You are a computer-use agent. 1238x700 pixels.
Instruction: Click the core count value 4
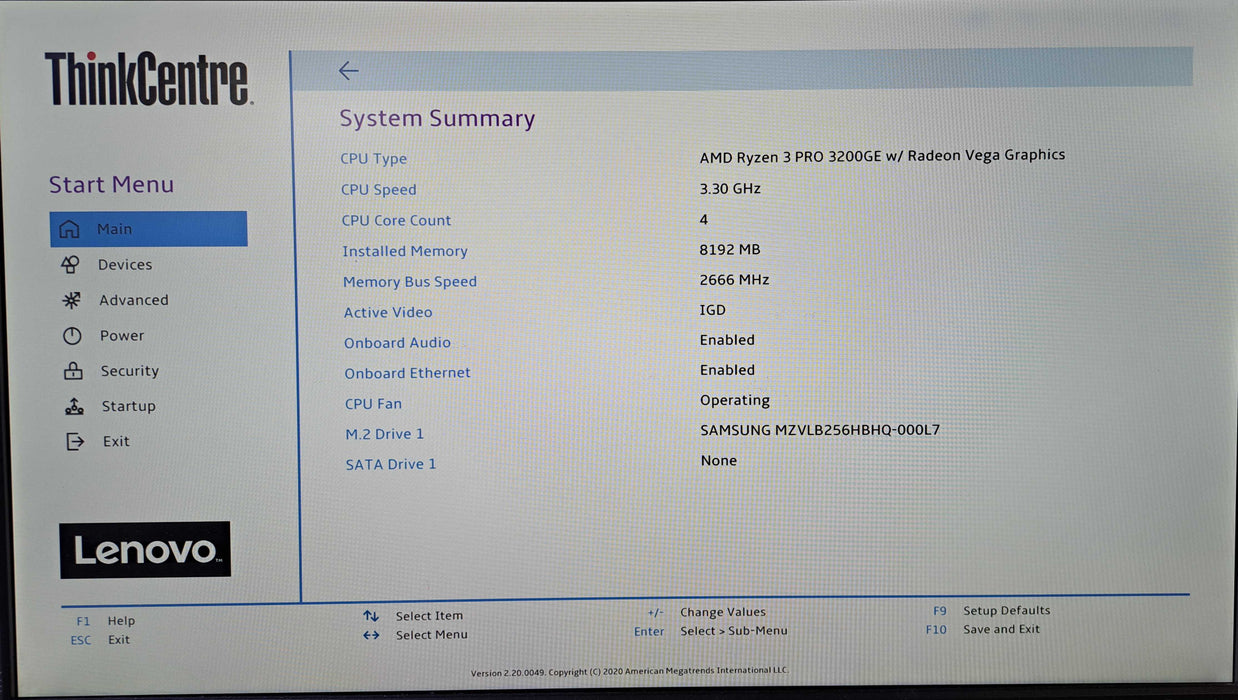coord(704,219)
